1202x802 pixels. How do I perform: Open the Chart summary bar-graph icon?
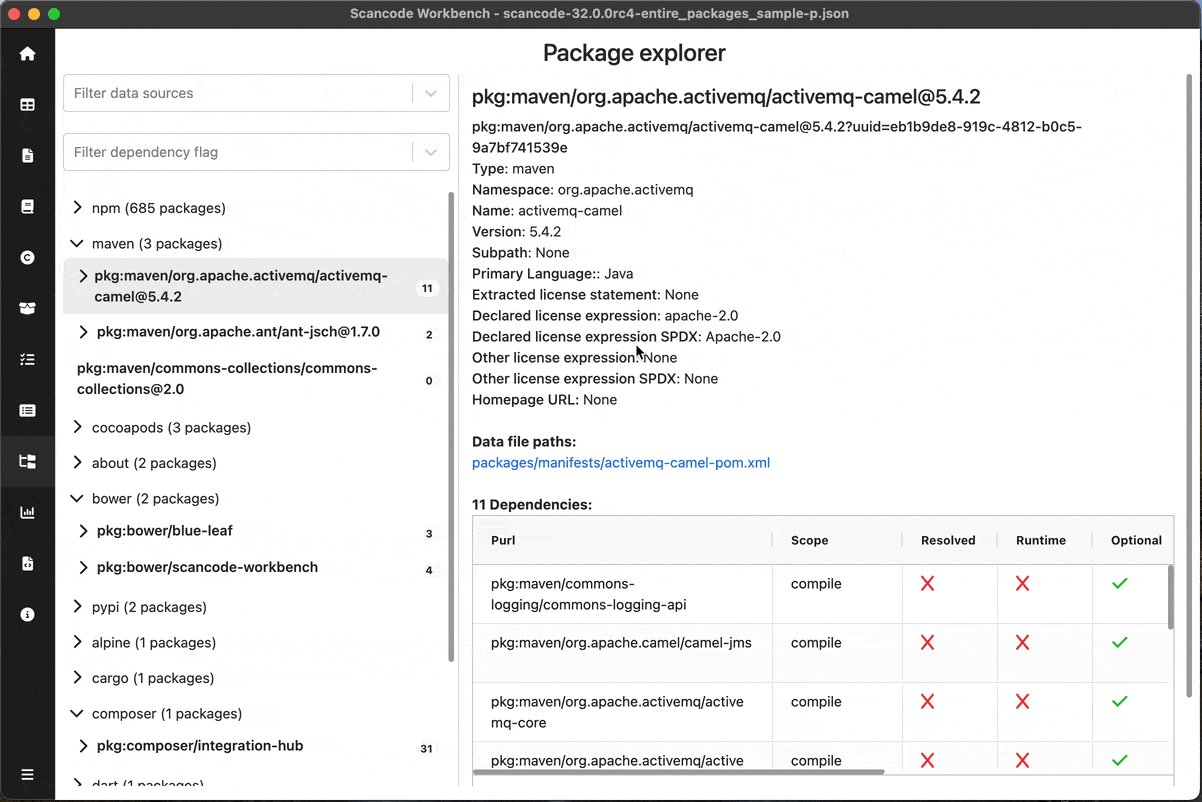point(27,513)
